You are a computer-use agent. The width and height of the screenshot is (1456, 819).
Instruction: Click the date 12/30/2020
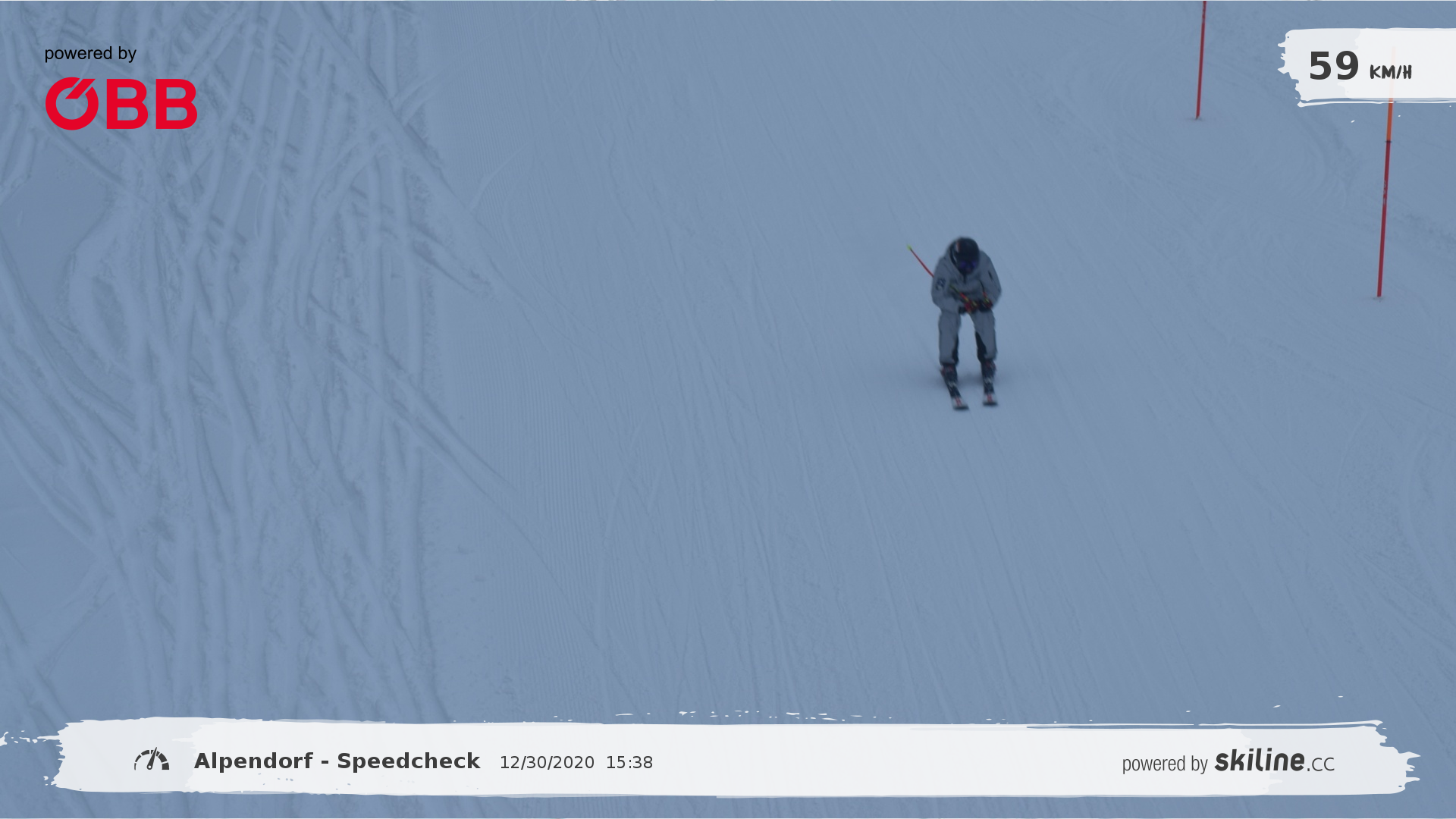pos(546,763)
